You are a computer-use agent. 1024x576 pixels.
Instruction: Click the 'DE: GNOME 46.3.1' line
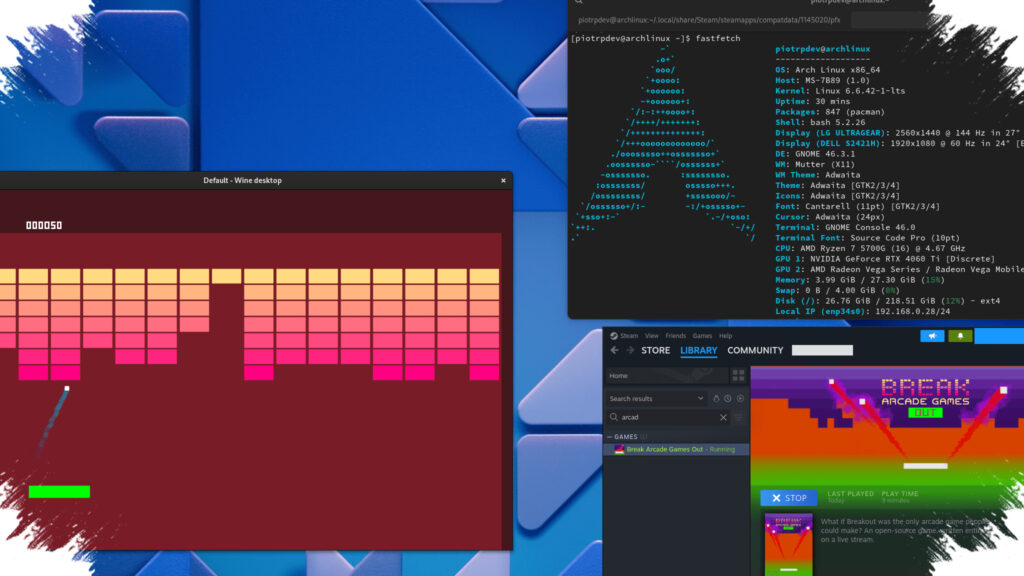coord(815,153)
